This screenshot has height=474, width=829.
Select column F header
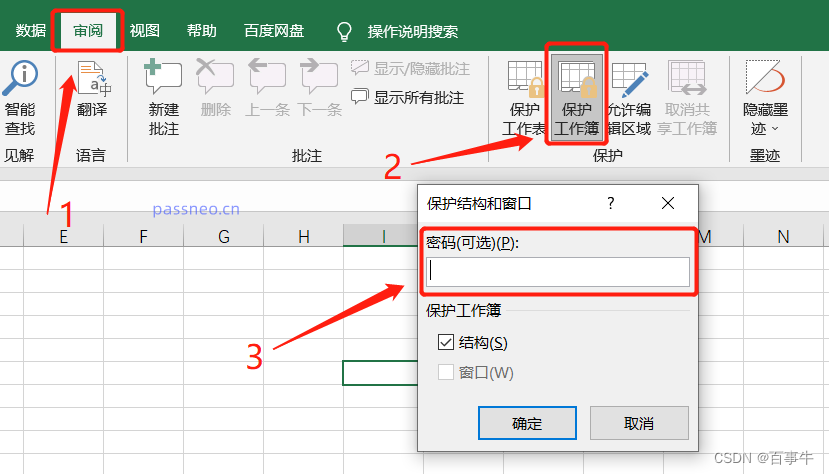tap(143, 236)
